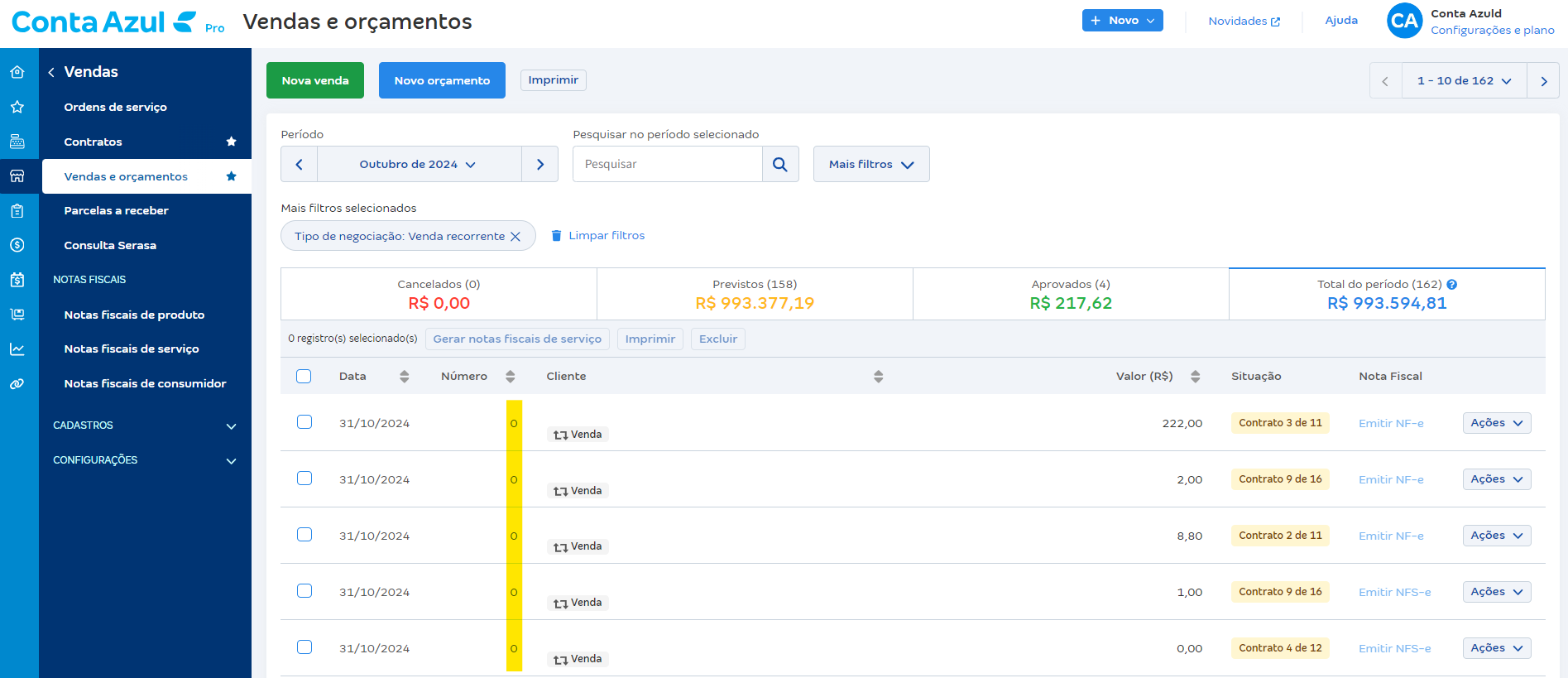Click the Novo orçamento button
The width and height of the screenshot is (1568, 678).
point(442,80)
